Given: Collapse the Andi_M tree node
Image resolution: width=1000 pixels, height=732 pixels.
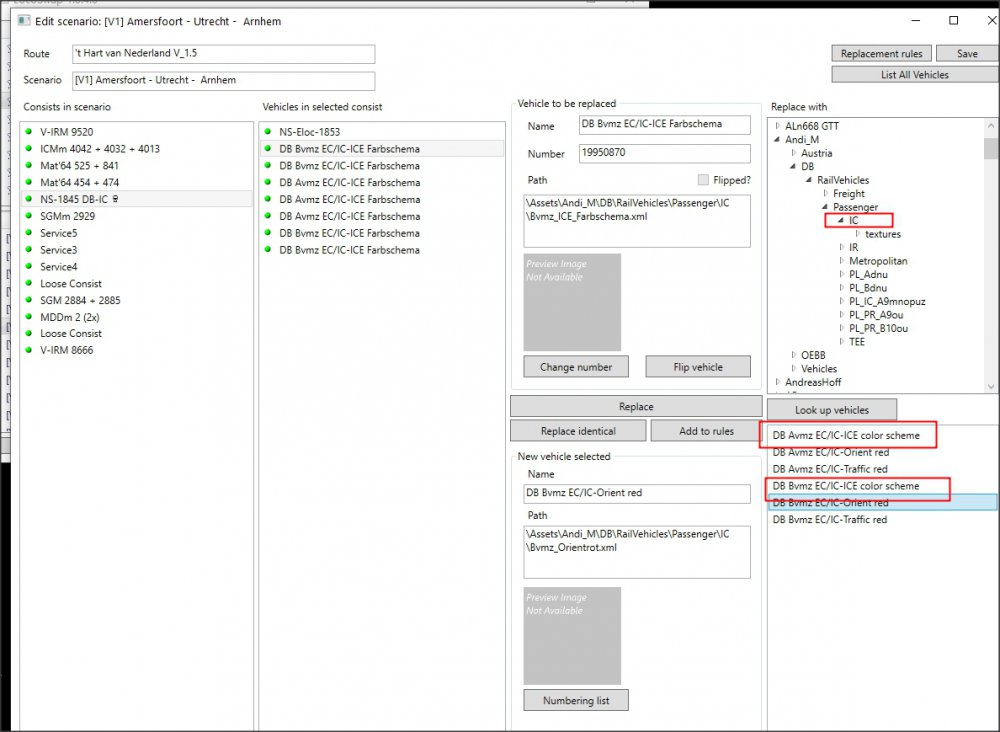Looking at the screenshot, I should (x=778, y=140).
